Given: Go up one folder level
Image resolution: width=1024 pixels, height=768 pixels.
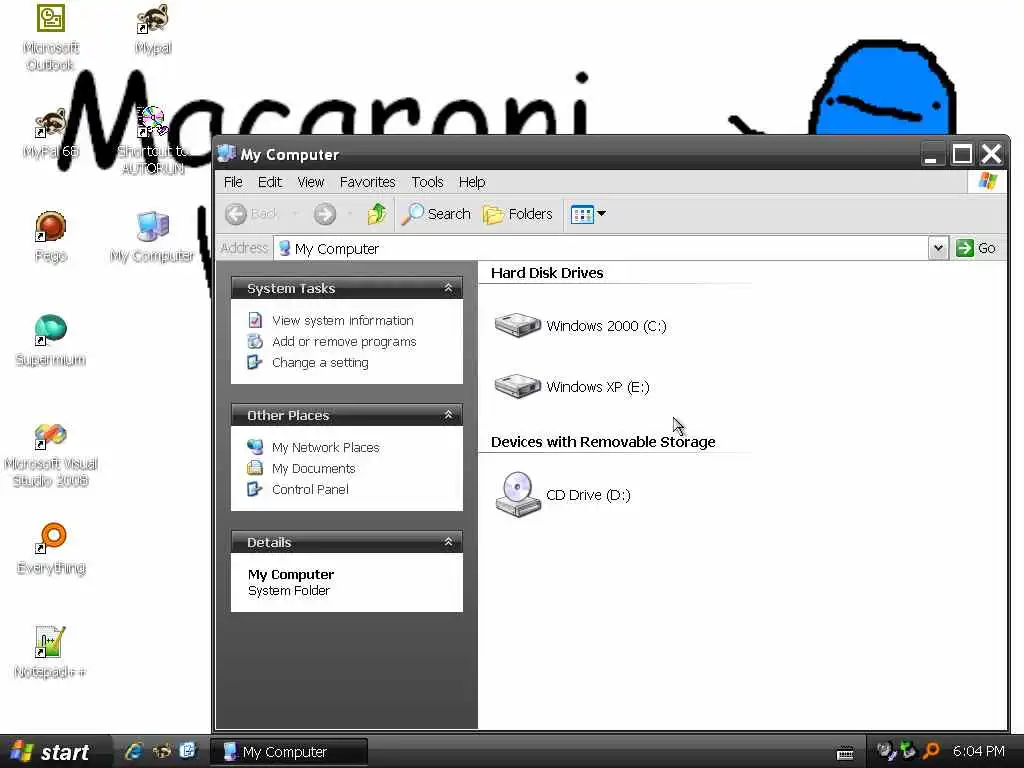Looking at the screenshot, I should [377, 214].
